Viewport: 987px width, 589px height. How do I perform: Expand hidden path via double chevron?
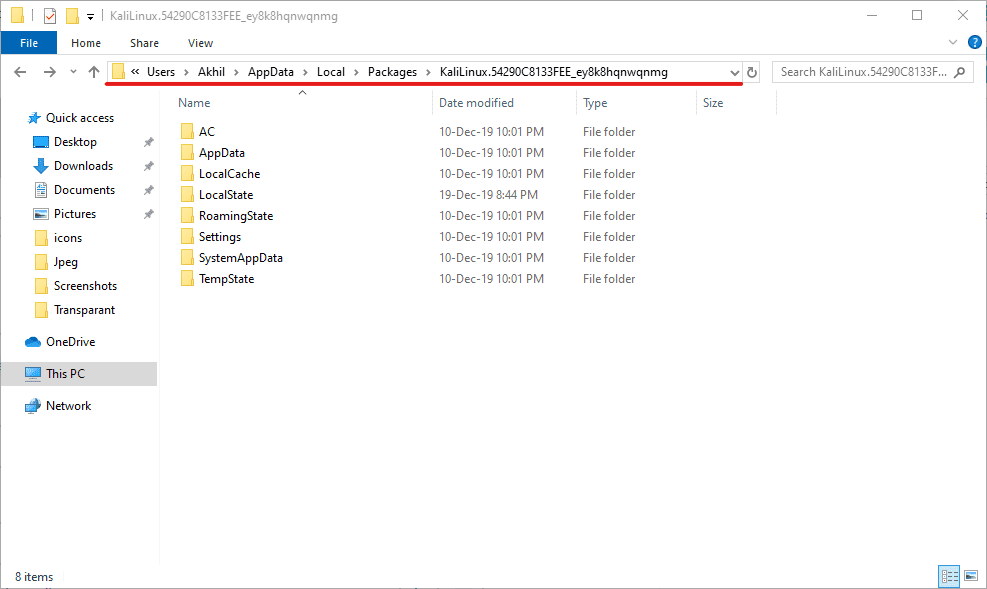(135, 72)
